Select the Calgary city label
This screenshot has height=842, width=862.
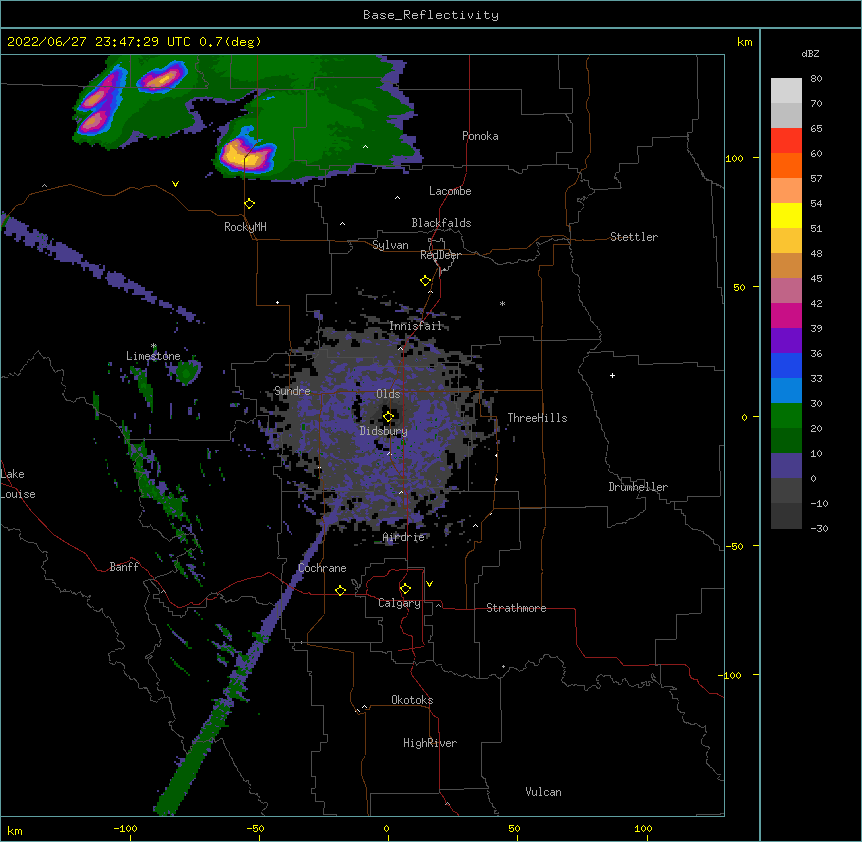tap(399, 603)
